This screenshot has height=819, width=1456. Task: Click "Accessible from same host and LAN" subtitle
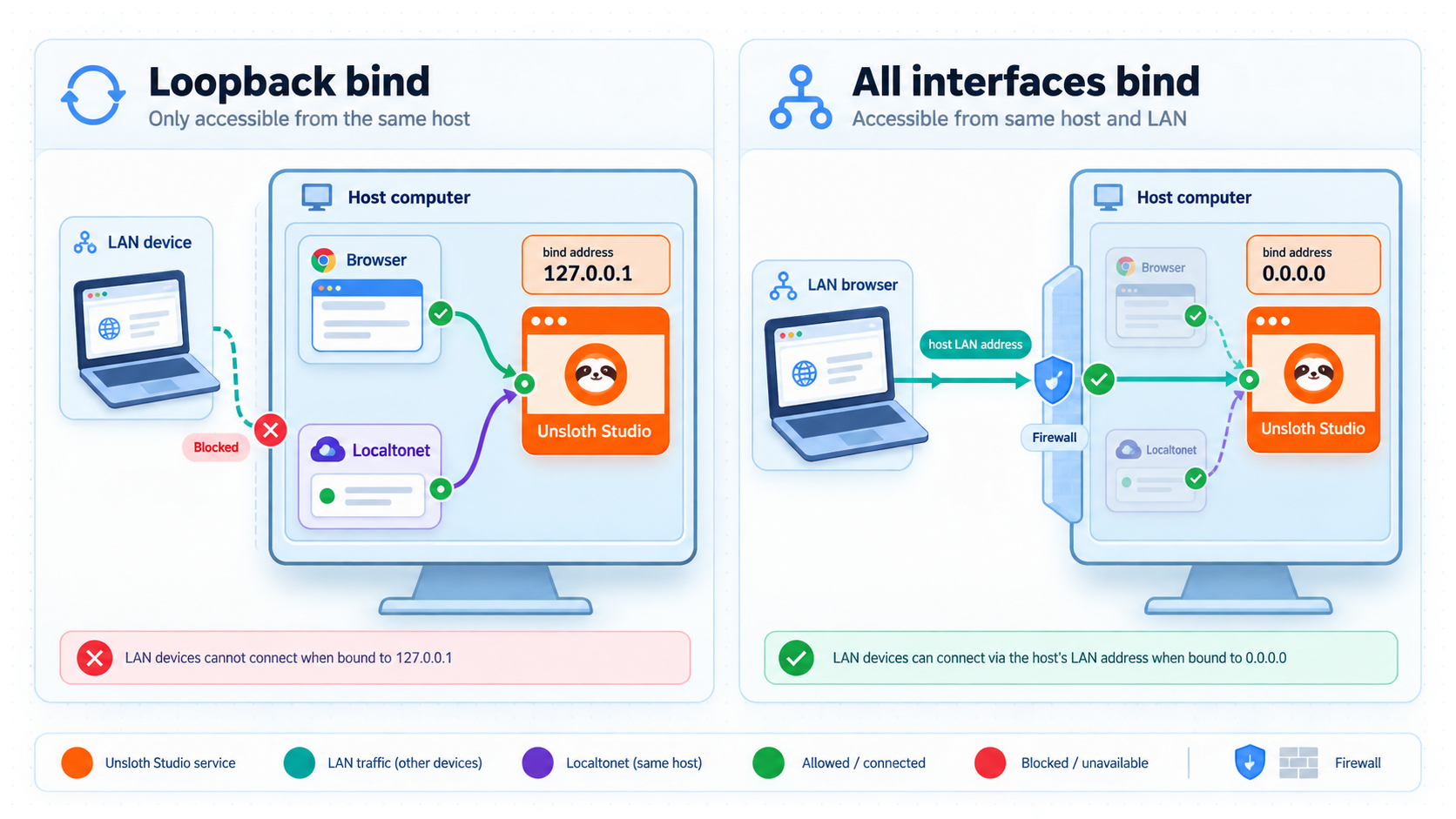(1020, 118)
